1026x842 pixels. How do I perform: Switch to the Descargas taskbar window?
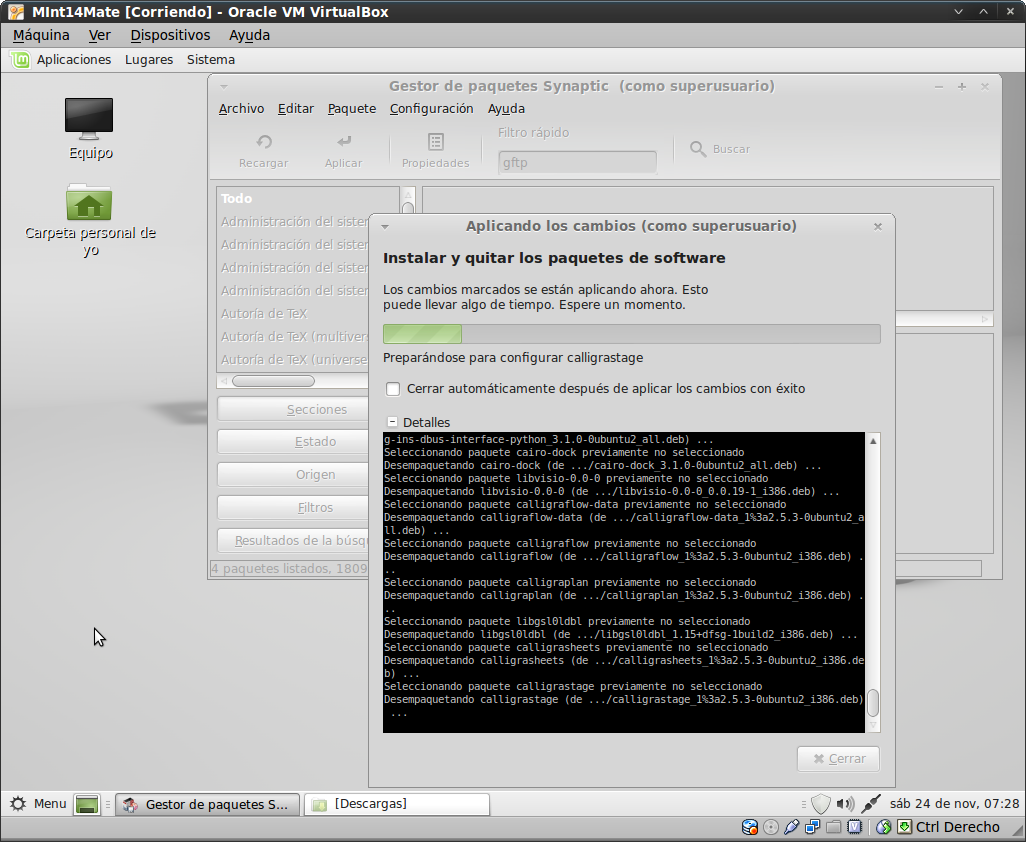[x=397, y=804]
